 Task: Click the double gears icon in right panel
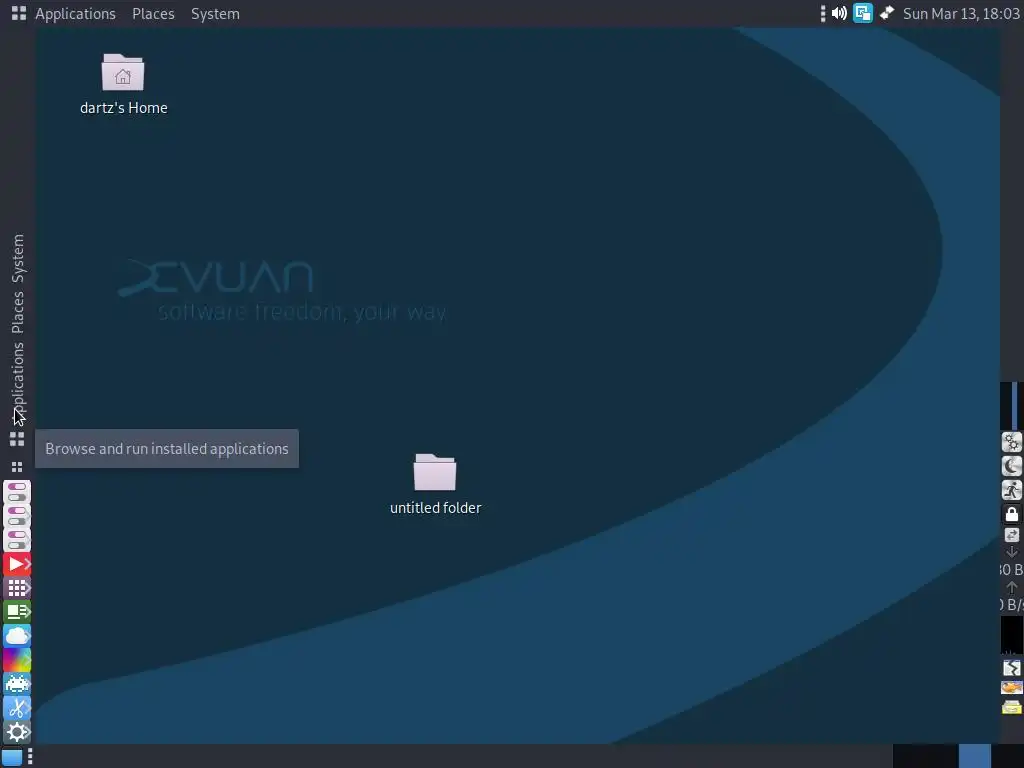pos(1012,442)
